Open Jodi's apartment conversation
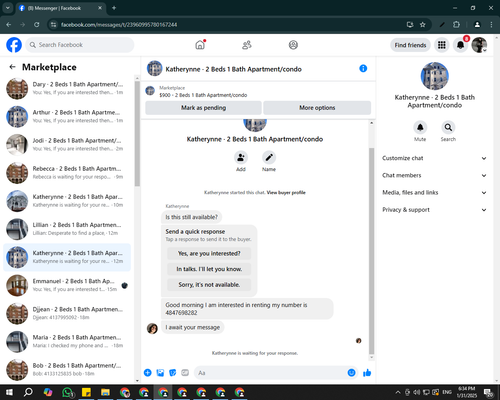500x400 pixels. 67,145
